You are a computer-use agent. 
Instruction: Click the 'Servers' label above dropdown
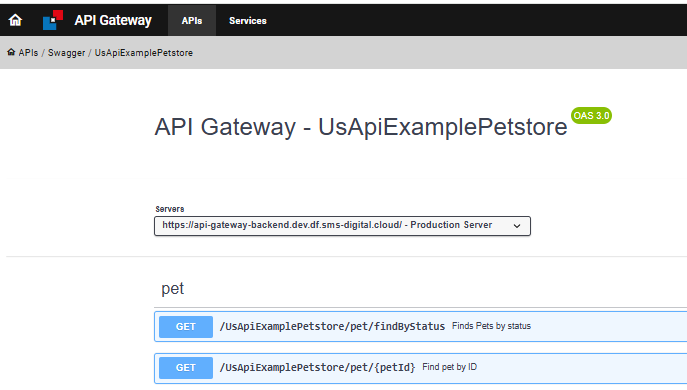170,209
